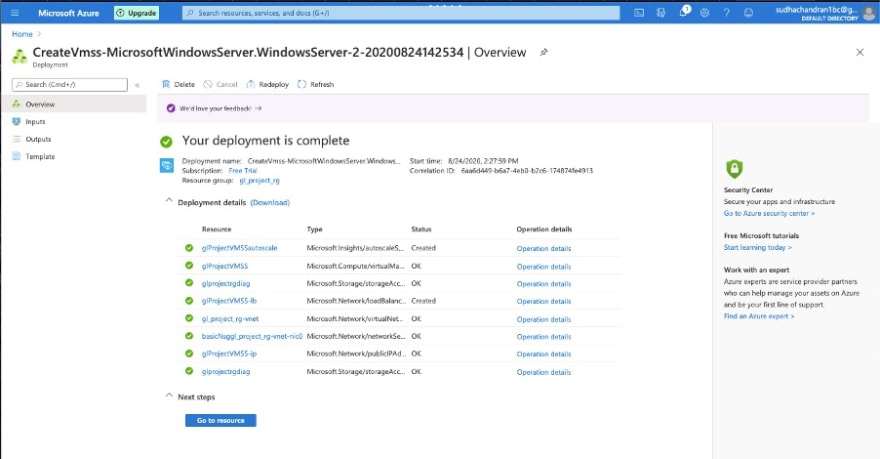Go to Azure security center link
Viewport: 880px width, 459px height.
[769, 213]
